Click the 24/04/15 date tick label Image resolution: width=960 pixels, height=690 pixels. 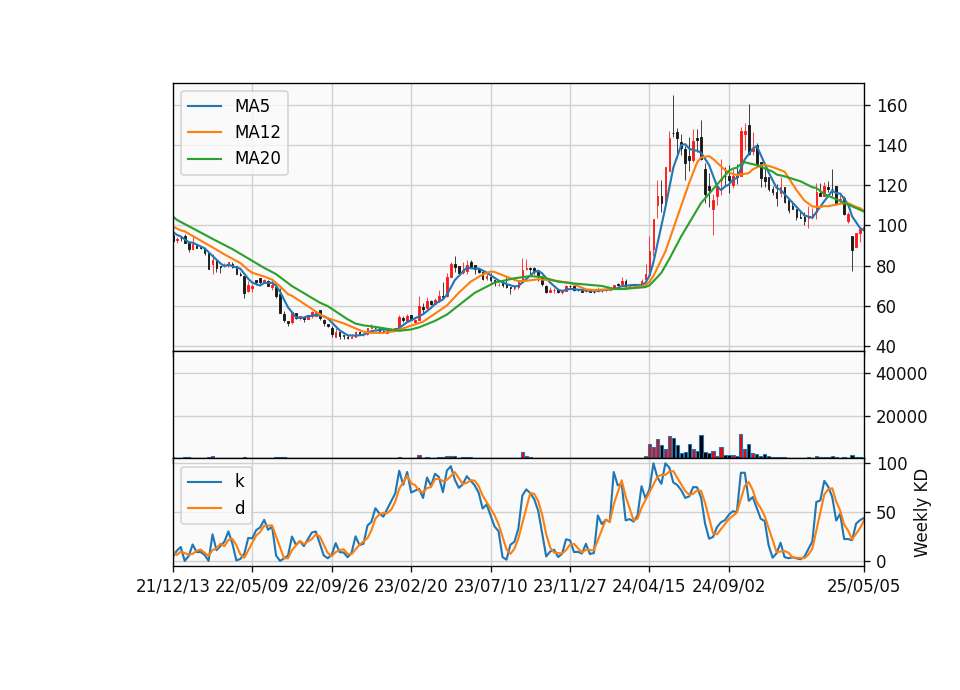pos(649,586)
